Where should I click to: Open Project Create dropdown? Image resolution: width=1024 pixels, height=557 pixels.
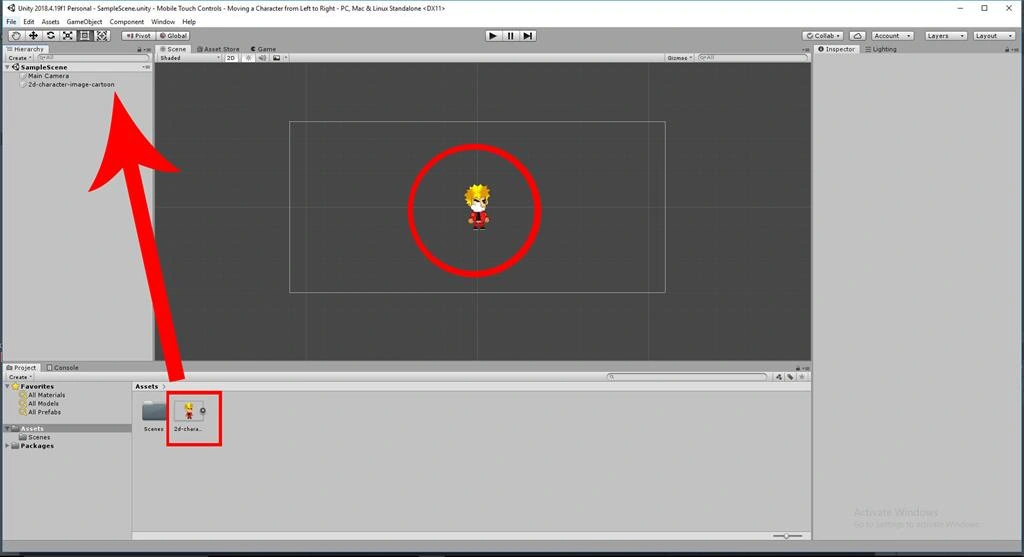[x=20, y=377]
